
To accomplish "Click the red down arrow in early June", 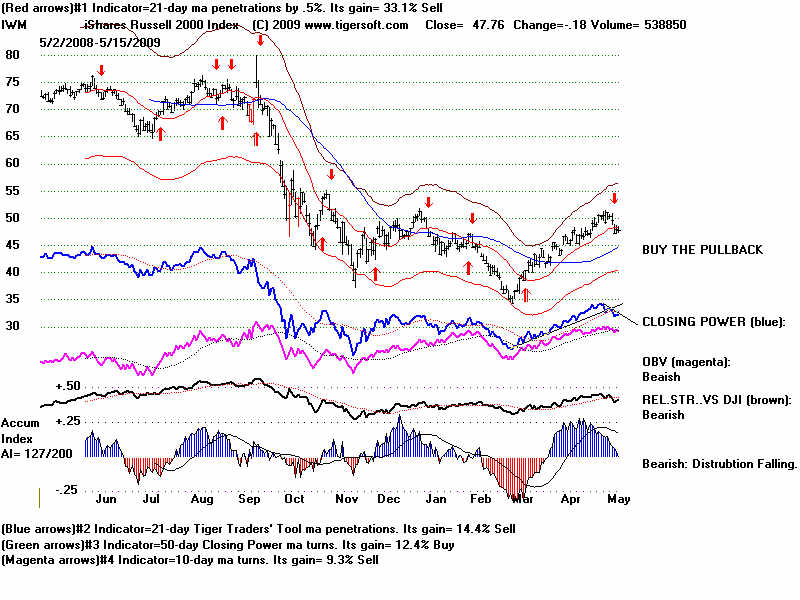I will click(100, 70).
